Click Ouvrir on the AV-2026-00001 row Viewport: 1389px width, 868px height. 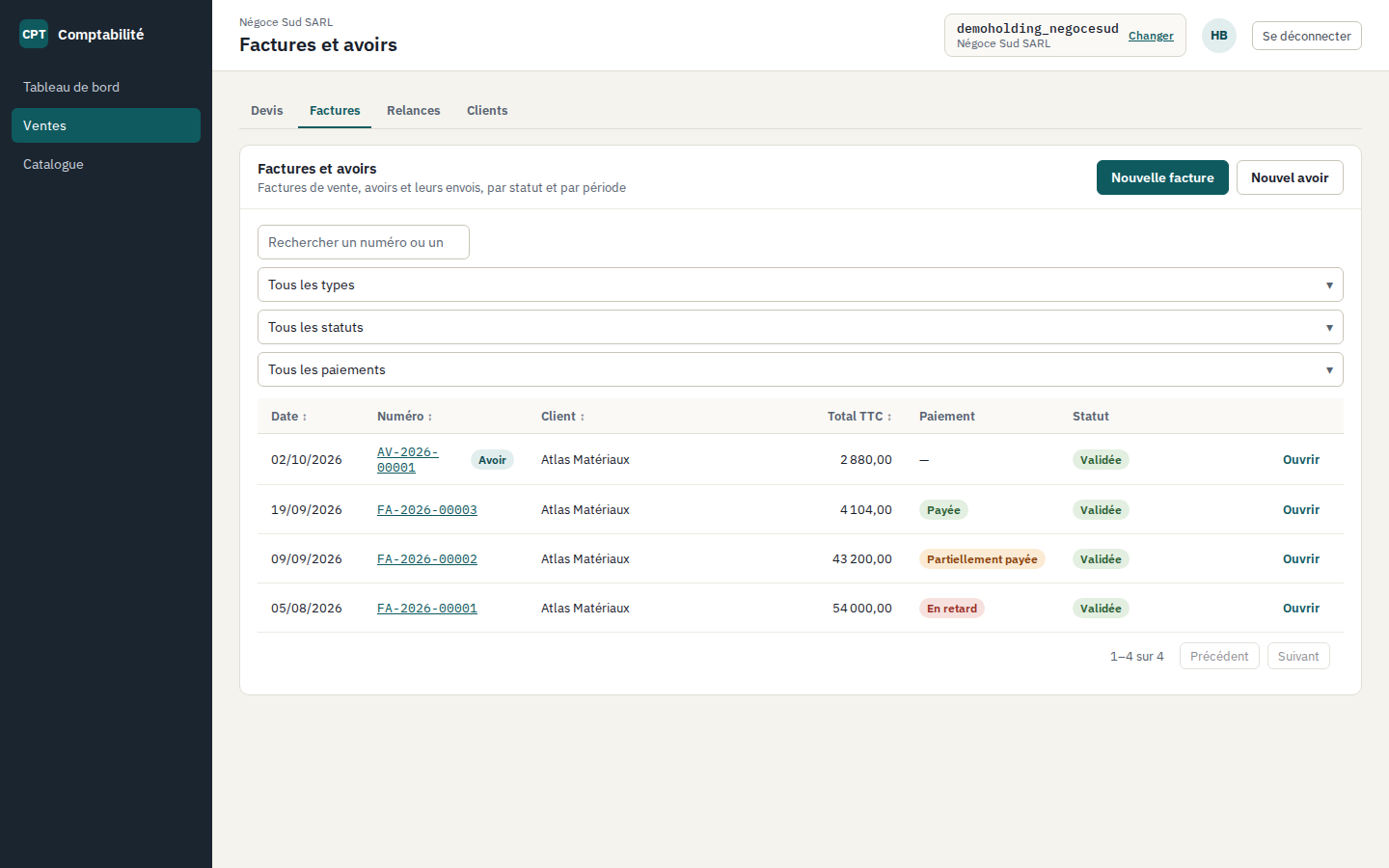(x=1301, y=460)
